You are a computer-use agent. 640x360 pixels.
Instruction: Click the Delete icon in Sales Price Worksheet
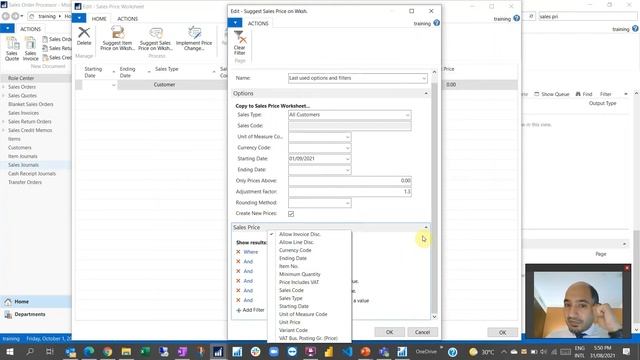pos(84,33)
